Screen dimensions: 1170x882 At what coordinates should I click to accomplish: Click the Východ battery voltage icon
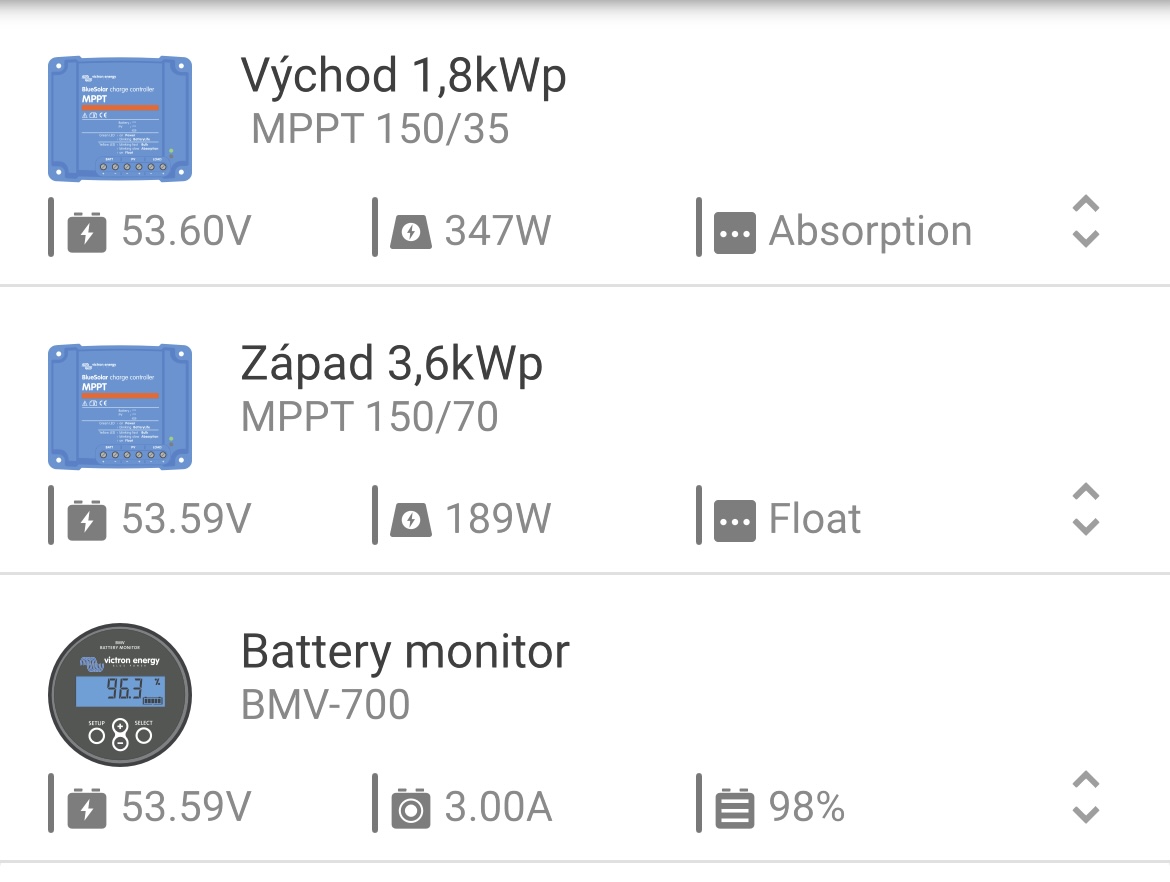click(x=87, y=232)
